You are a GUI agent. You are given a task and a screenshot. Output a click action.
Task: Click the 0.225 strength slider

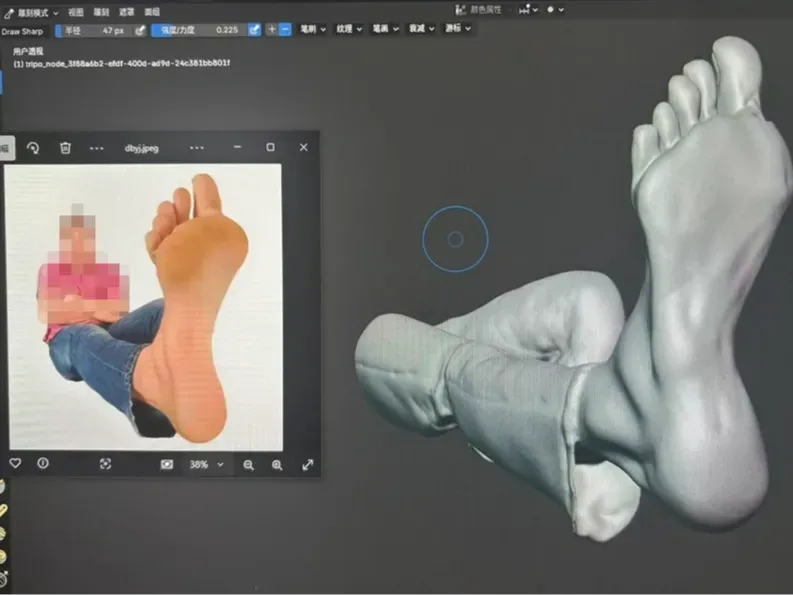pos(200,30)
